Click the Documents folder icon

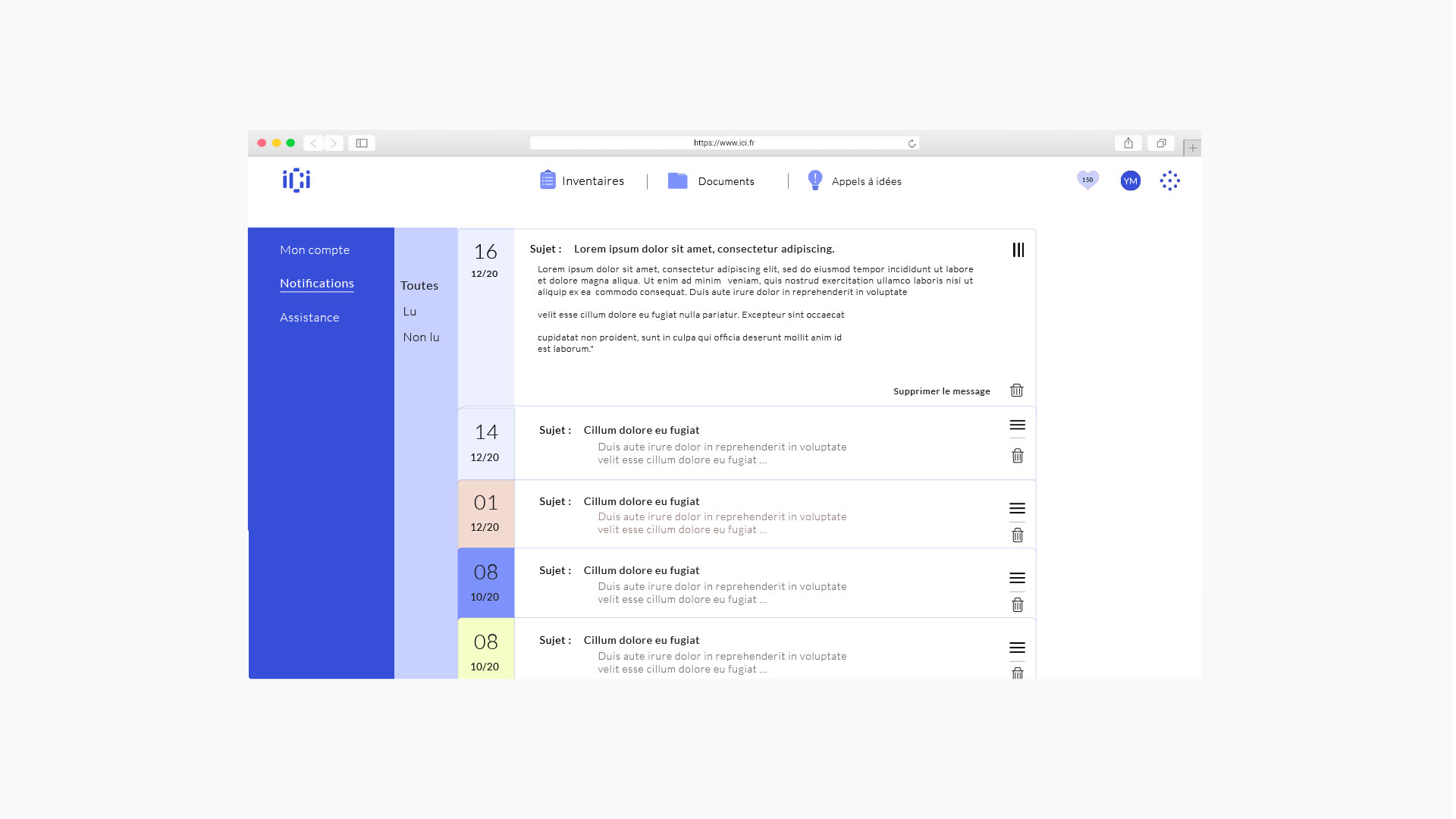point(677,180)
